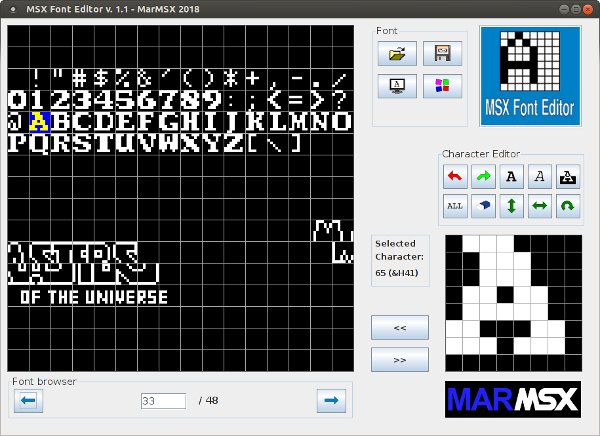Select the letter S glyph in grid
This screenshot has height=436, width=600.
point(83,144)
